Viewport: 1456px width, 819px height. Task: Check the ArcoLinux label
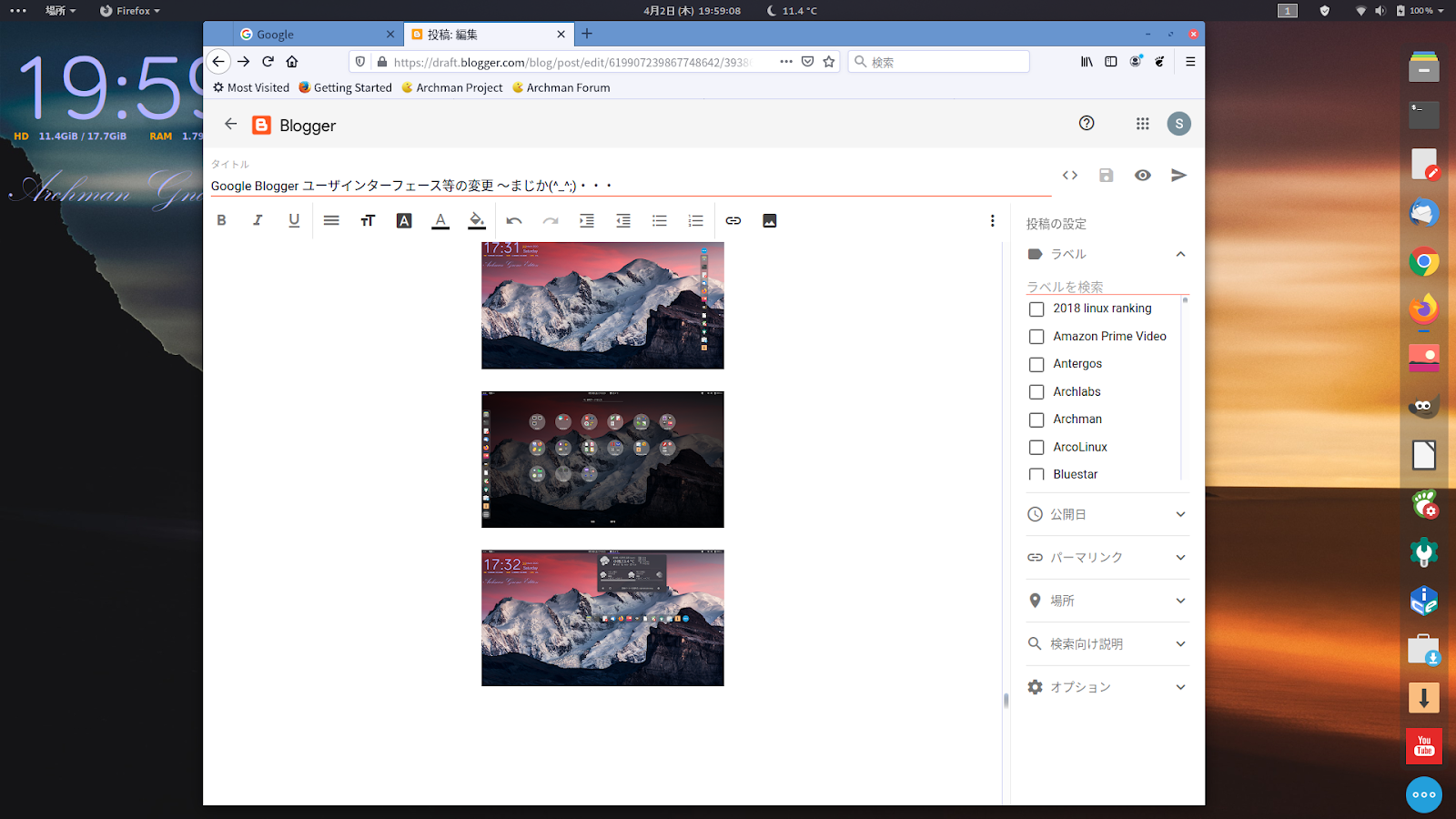coord(1036,447)
